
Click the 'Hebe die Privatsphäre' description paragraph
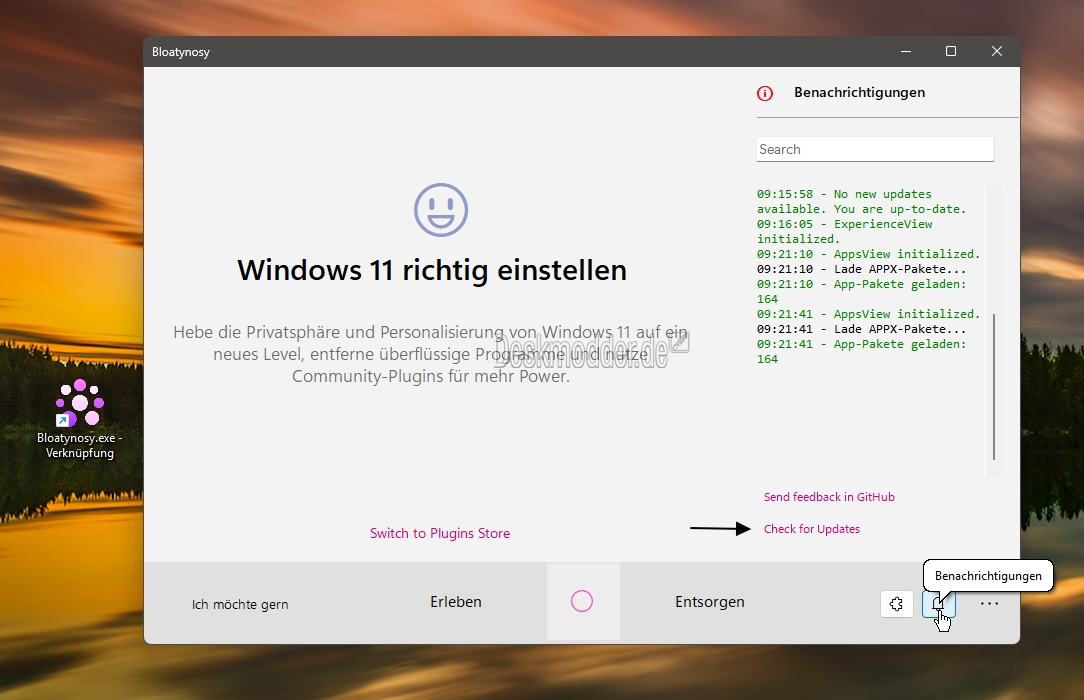(431, 354)
